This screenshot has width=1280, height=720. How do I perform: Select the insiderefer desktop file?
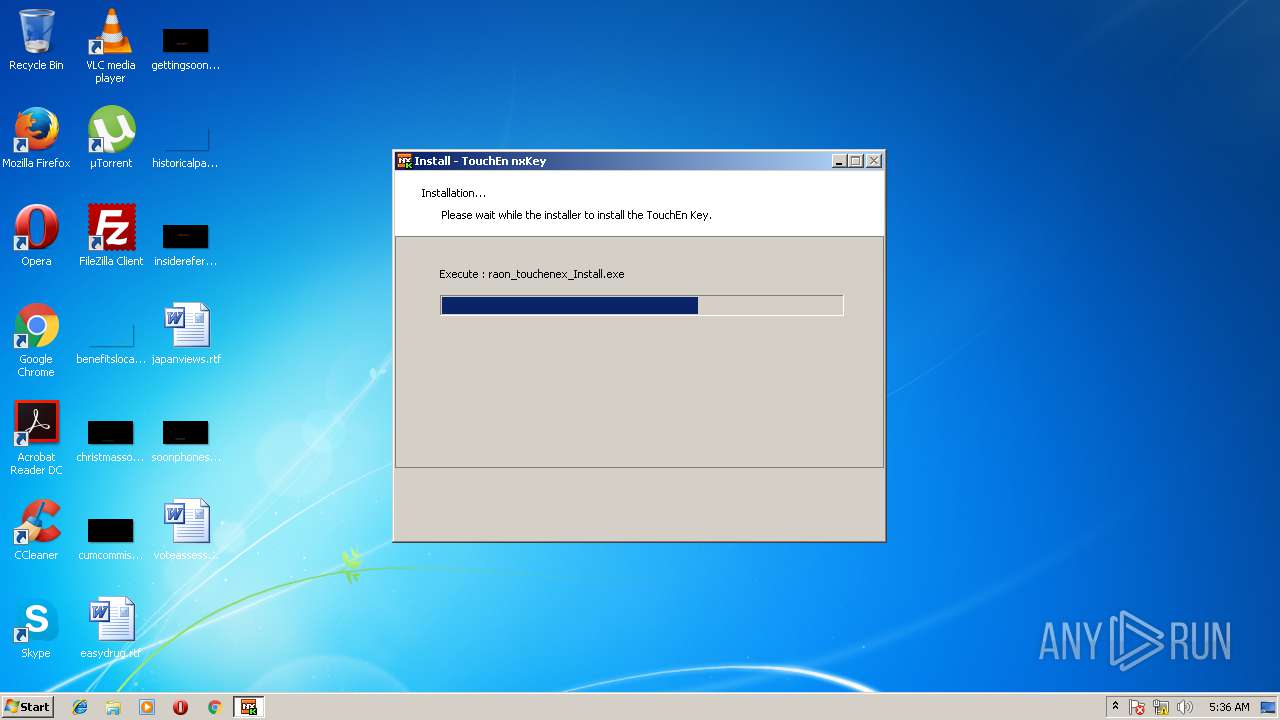tap(185, 244)
